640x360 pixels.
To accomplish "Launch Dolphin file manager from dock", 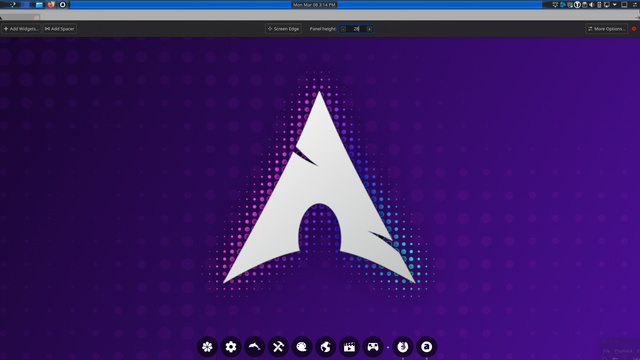I will (255, 347).
